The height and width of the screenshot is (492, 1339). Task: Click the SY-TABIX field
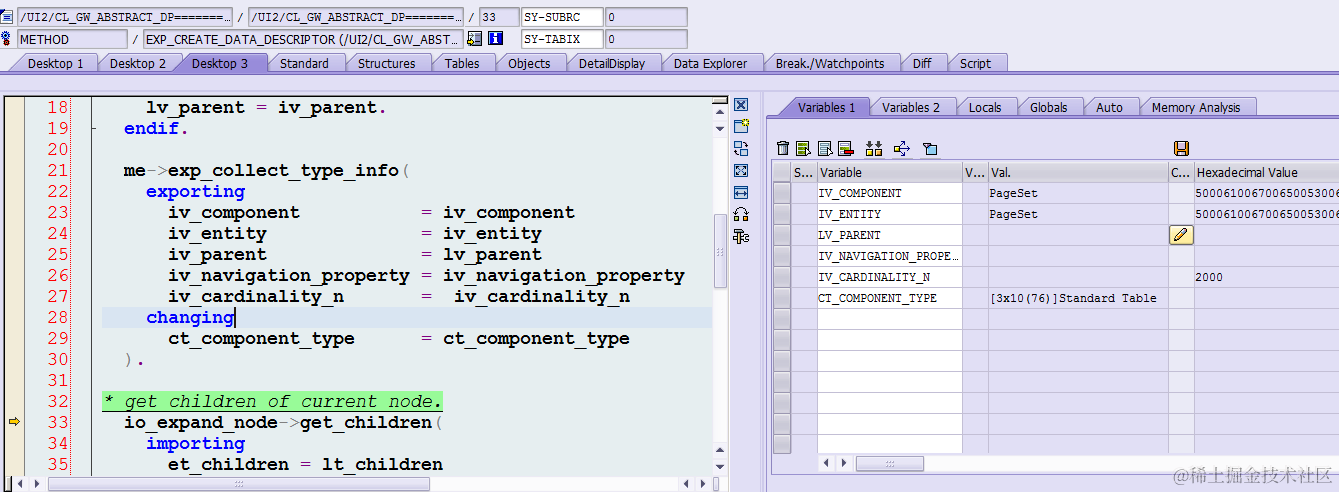[563, 39]
